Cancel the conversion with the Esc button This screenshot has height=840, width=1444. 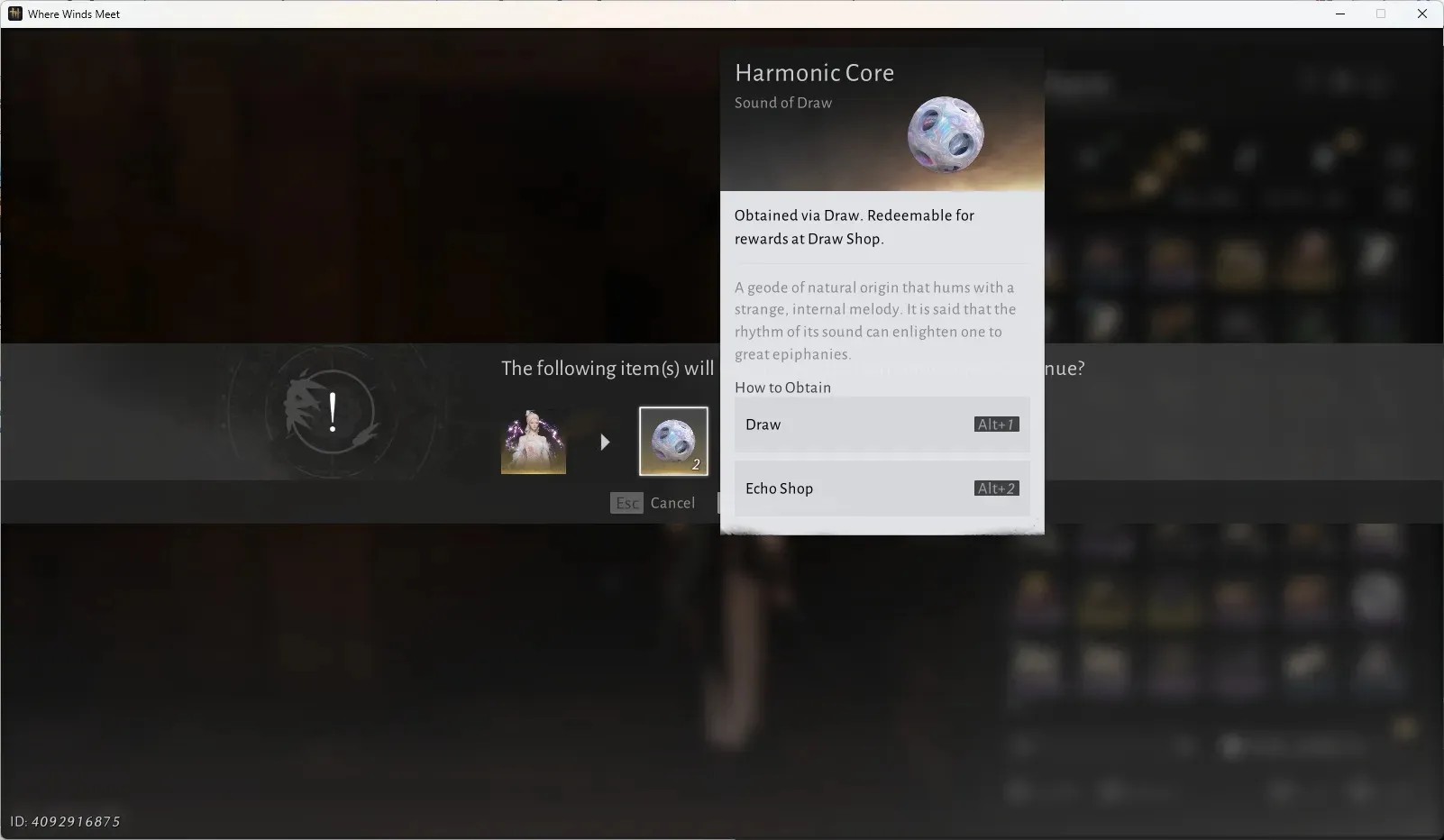(x=653, y=503)
